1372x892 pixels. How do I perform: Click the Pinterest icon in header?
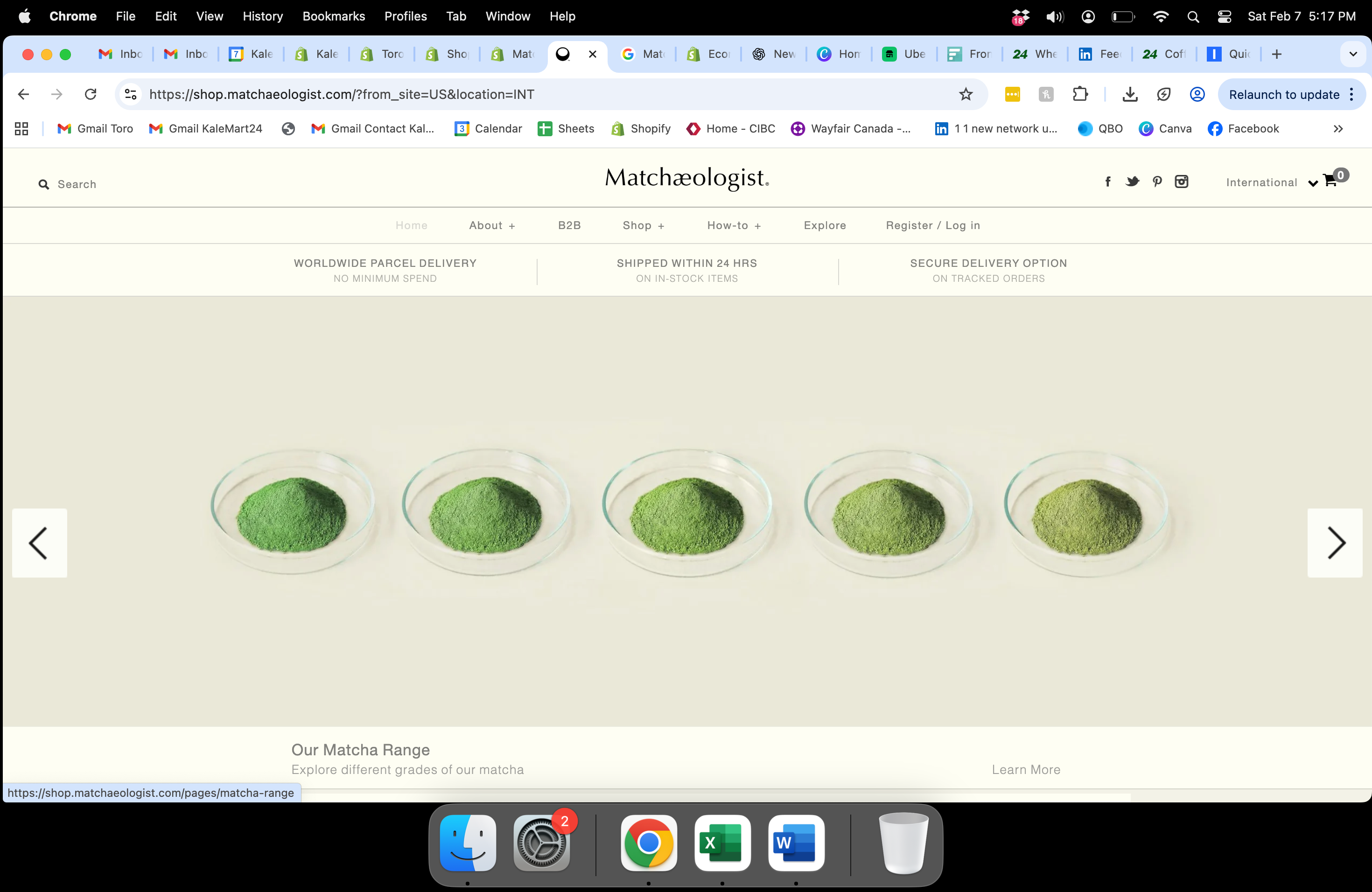1157,182
